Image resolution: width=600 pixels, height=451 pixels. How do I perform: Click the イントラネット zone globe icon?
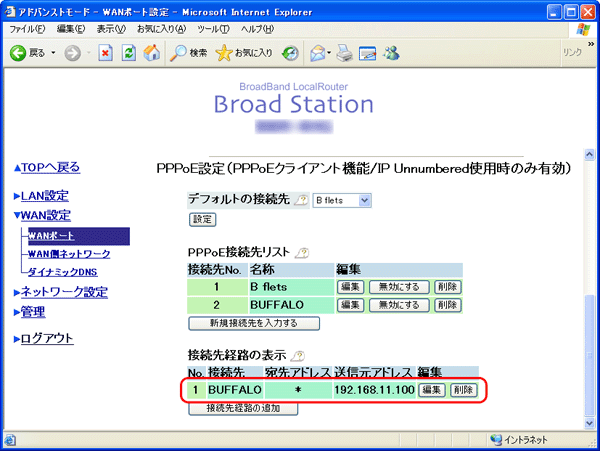coord(496,440)
